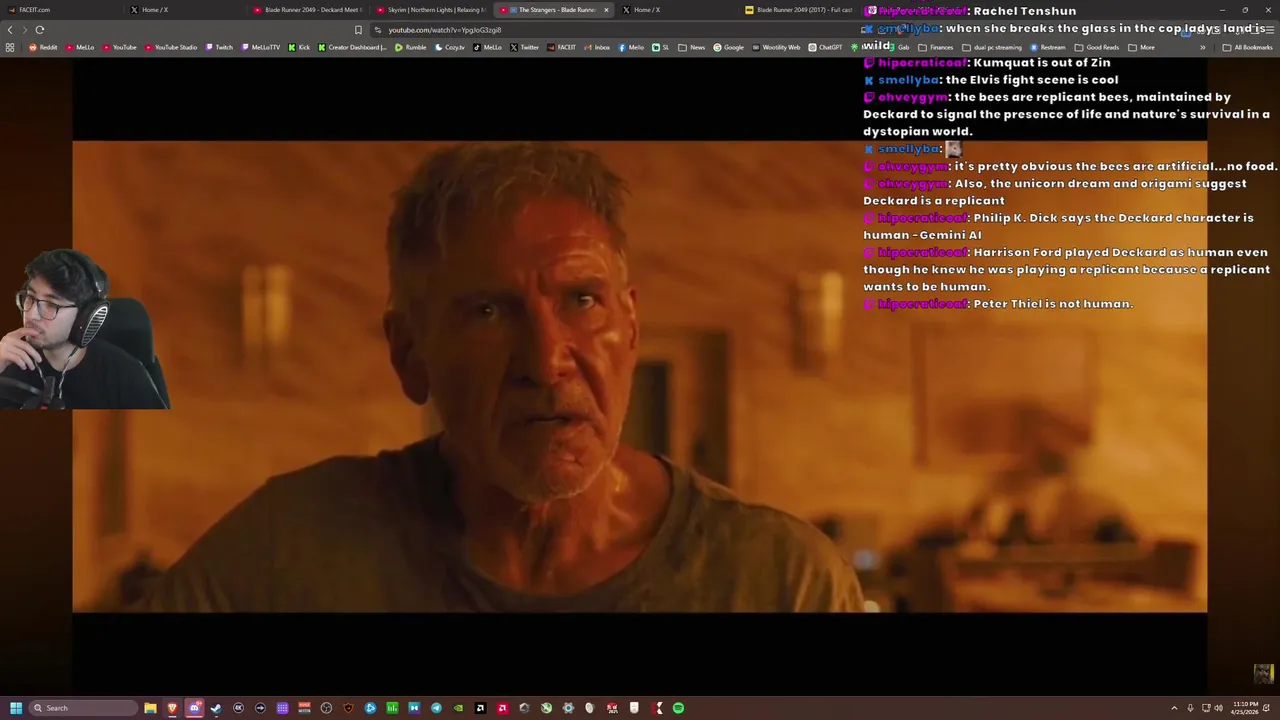This screenshot has height=720, width=1280.
Task: Open the Brave browser taskbar icon
Action: point(172,708)
